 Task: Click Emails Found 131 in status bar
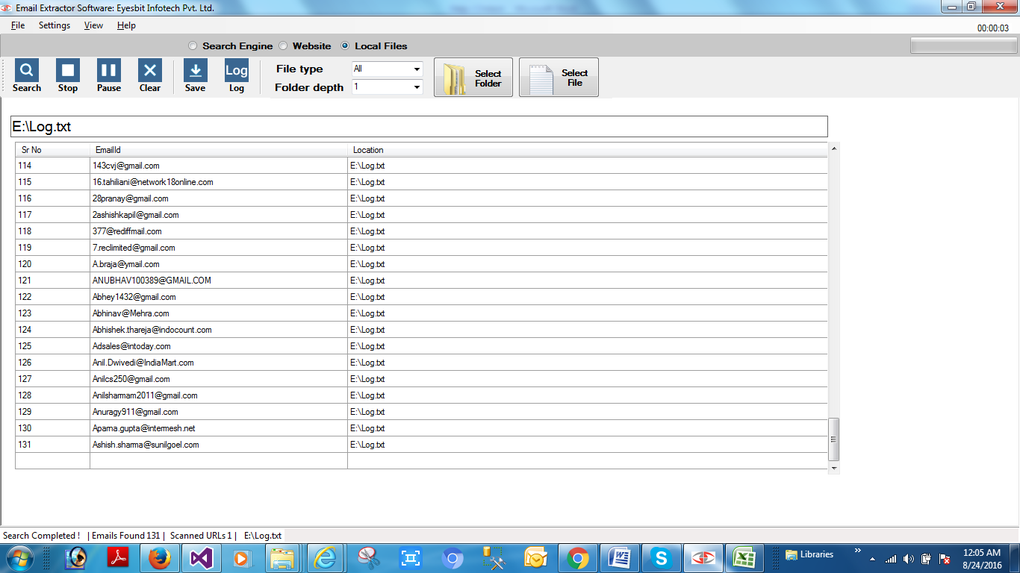tap(126, 536)
